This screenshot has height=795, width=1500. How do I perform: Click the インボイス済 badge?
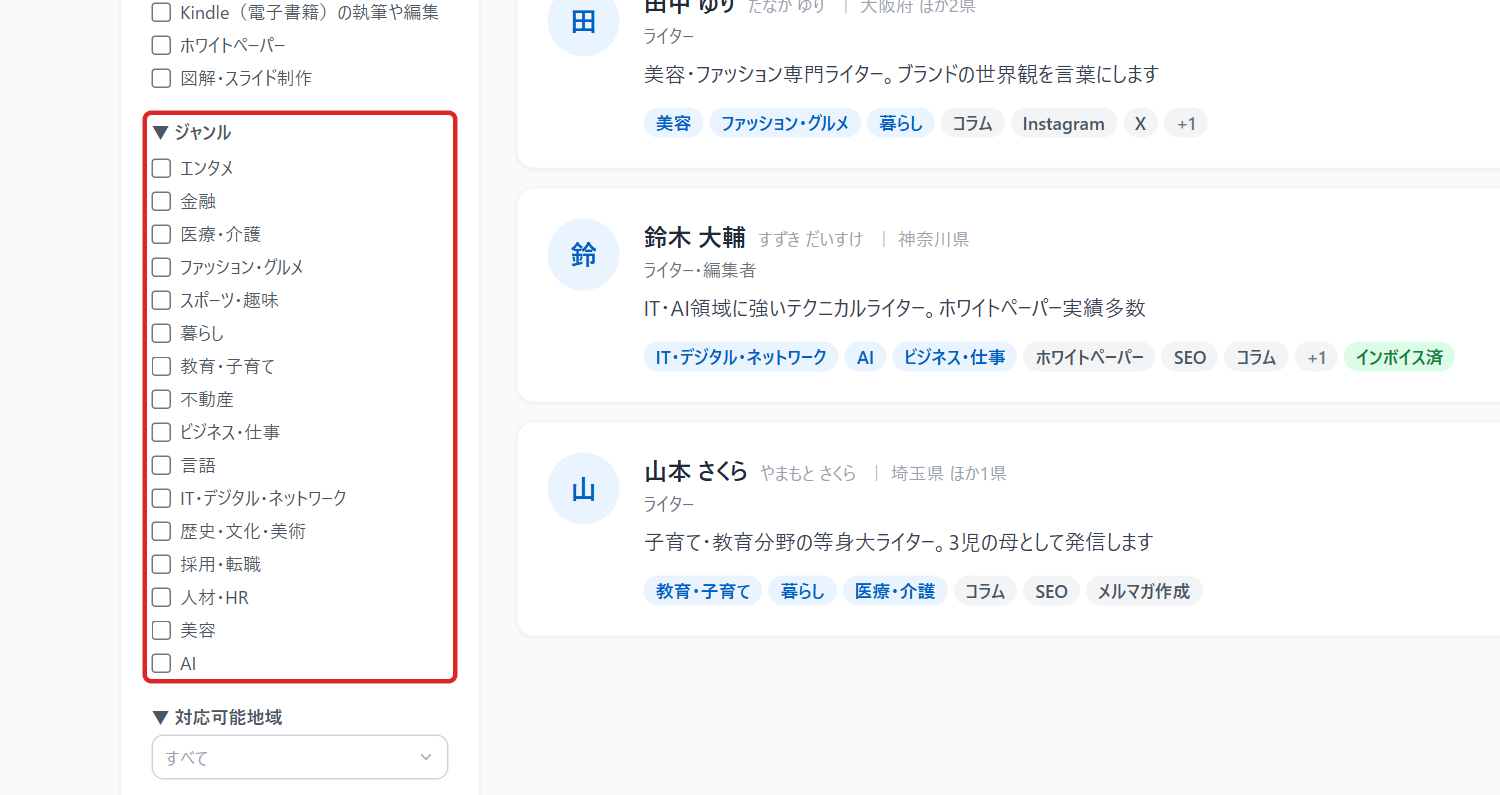pos(1399,357)
